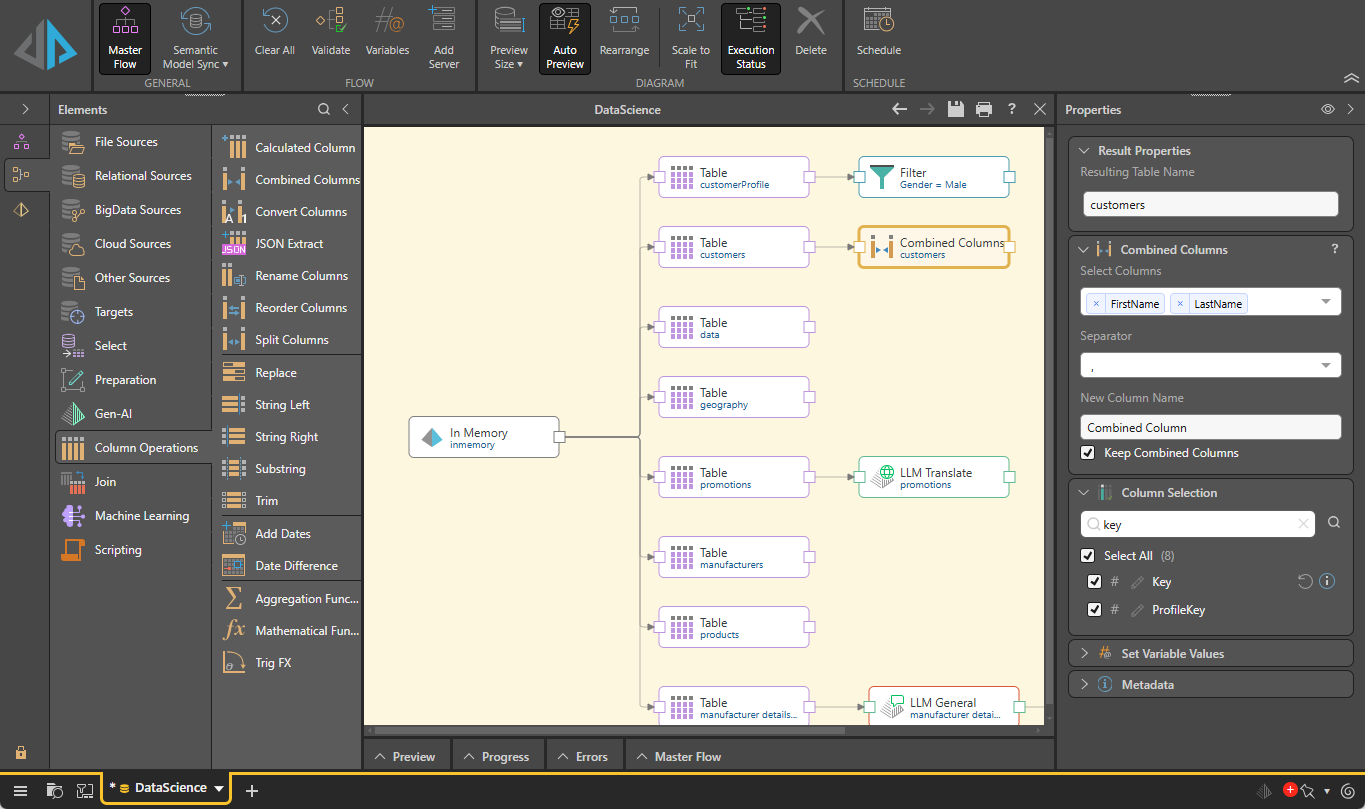This screenshot has height=809, width=1365.
Task: Expand the Errors bottom panel
Action: [x=583, y=757]
